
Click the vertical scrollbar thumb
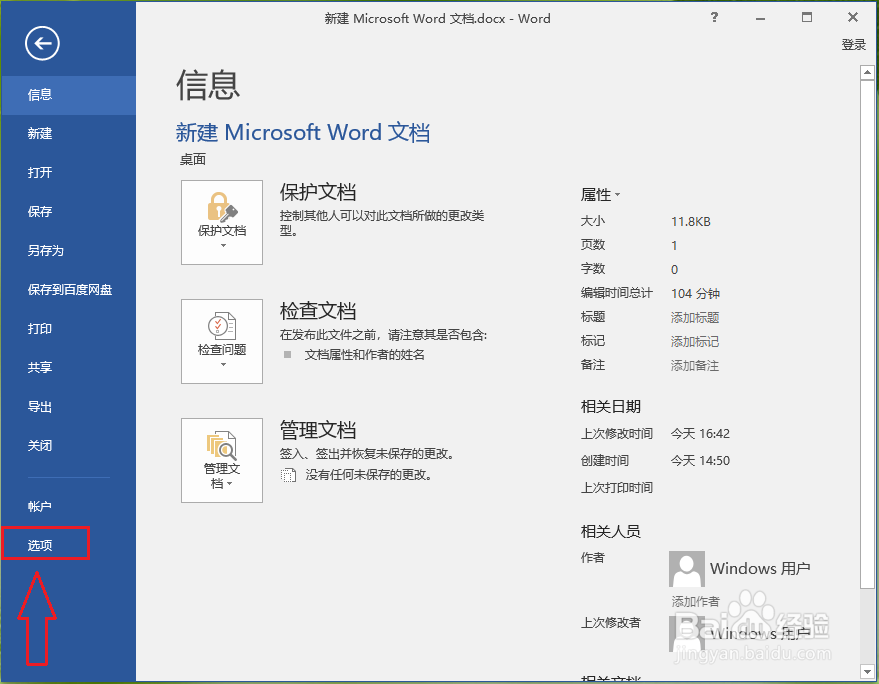867,334
